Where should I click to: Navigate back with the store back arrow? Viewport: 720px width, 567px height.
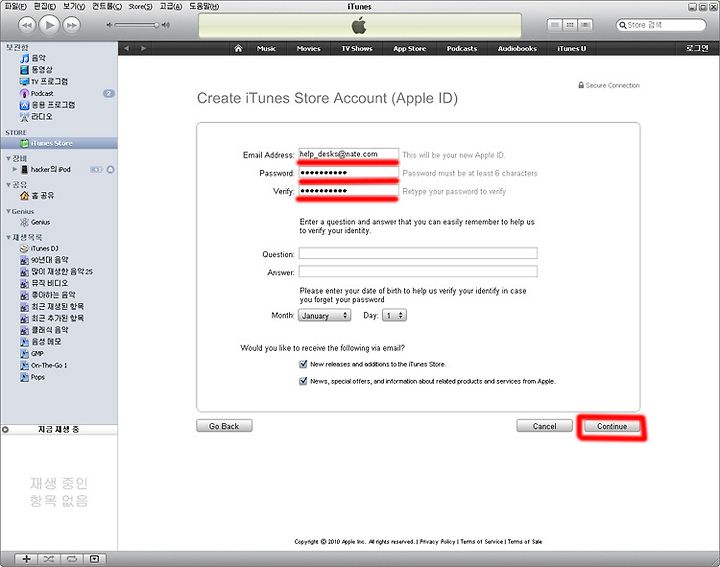127,48
